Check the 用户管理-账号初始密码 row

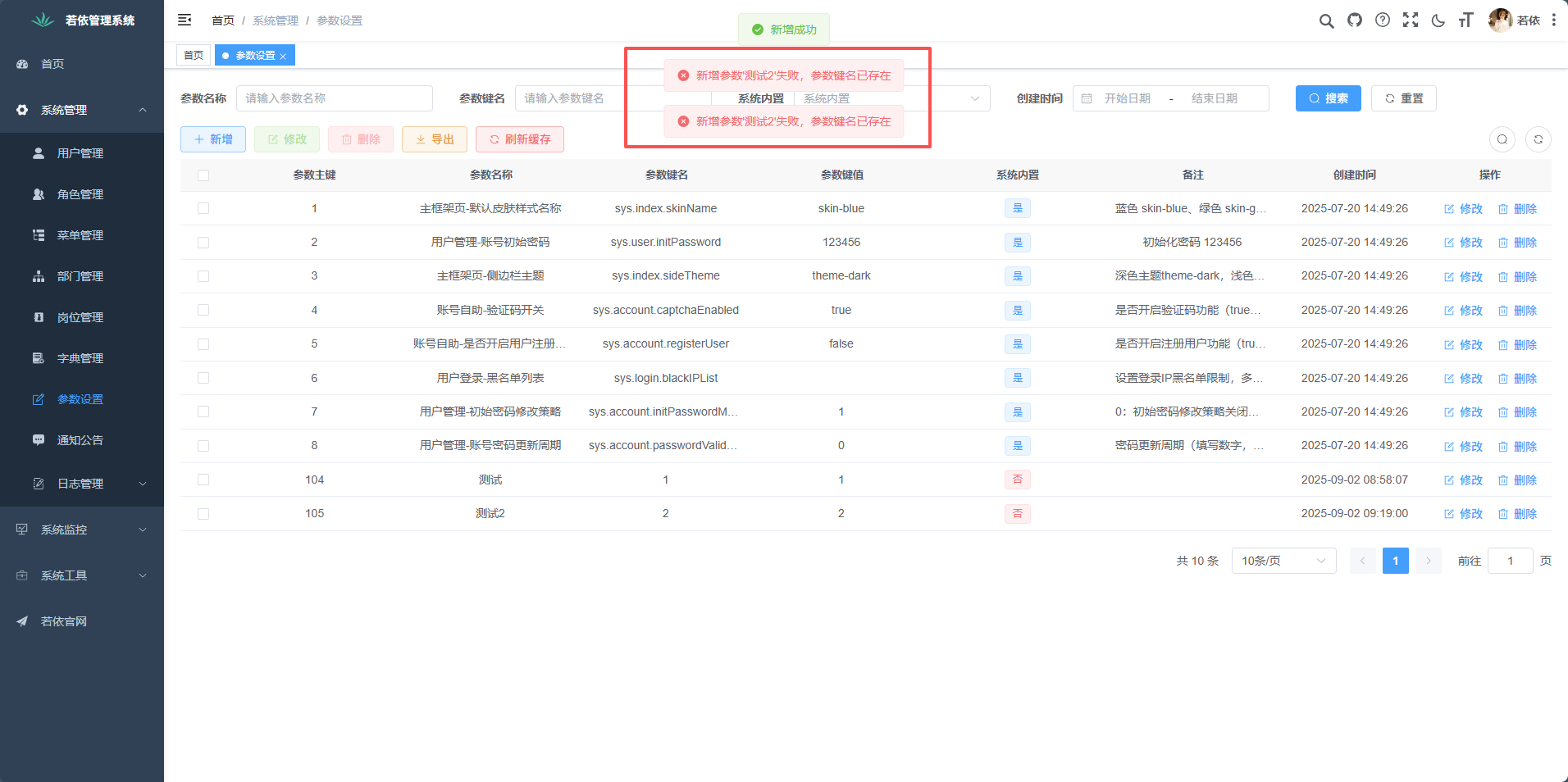coord(203,243)
